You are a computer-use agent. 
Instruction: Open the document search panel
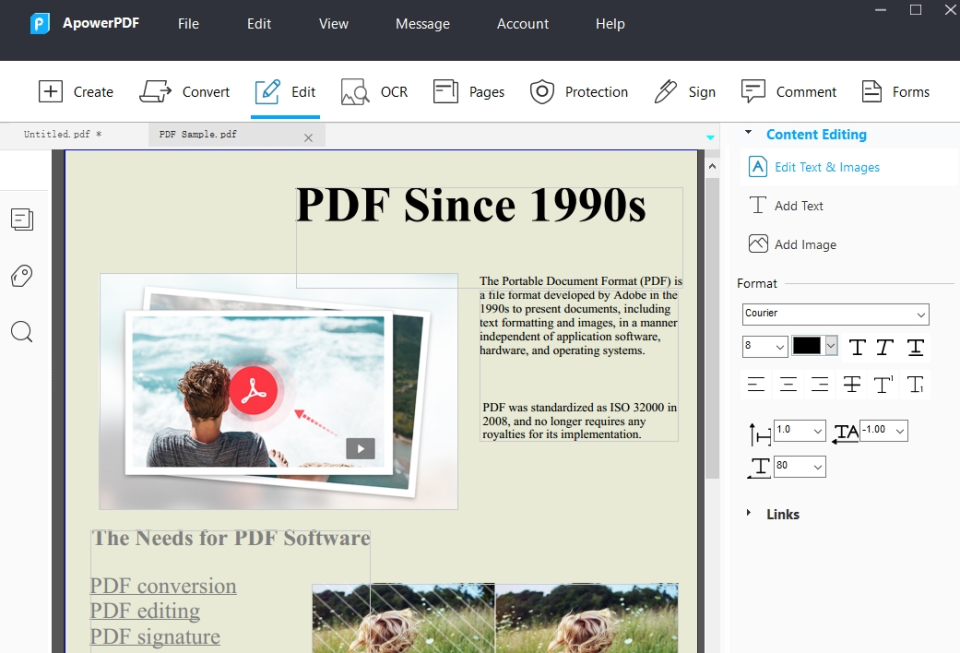coord(22,331)
